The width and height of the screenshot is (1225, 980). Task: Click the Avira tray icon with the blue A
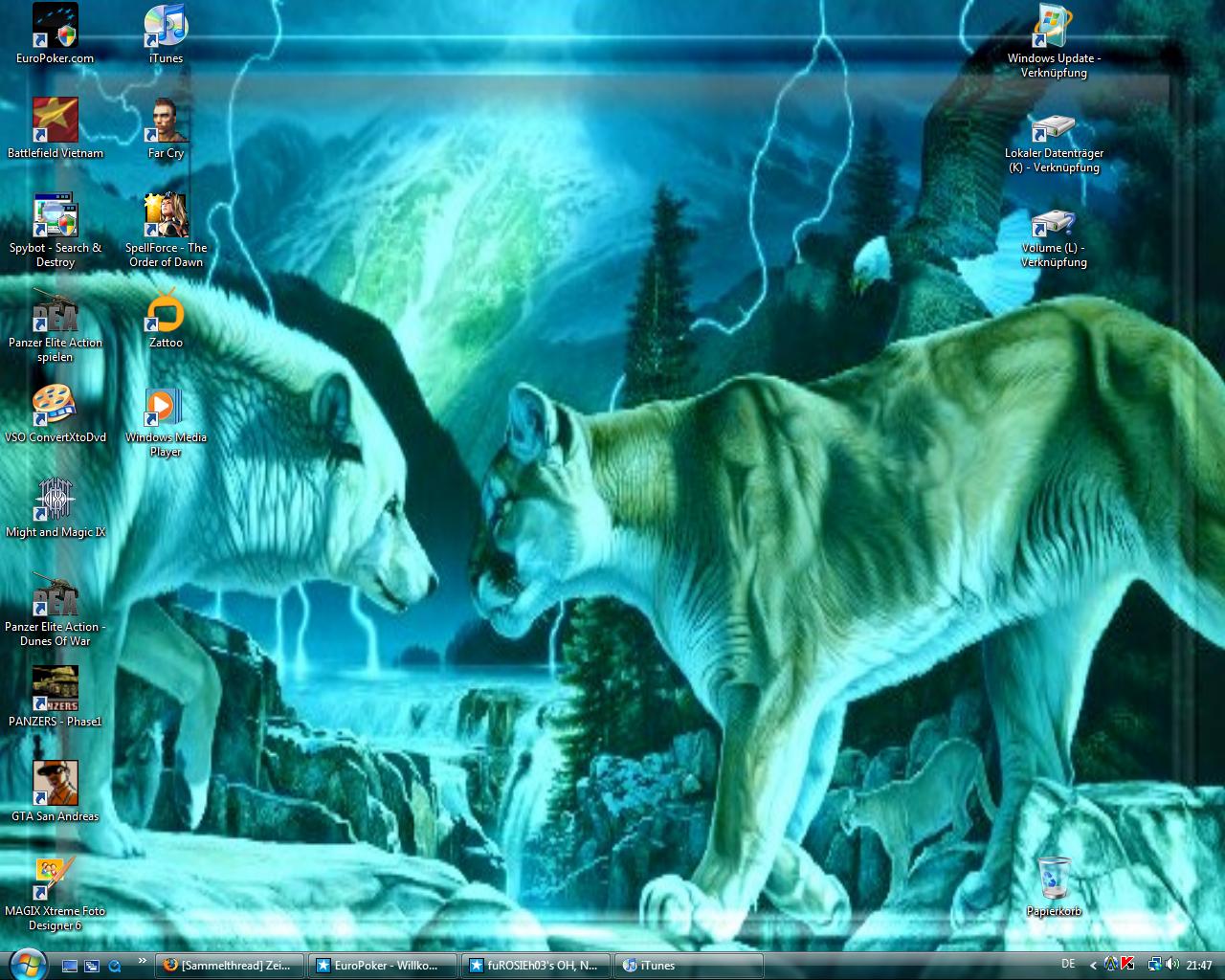pyautogui.click(x=1111, y=965)
